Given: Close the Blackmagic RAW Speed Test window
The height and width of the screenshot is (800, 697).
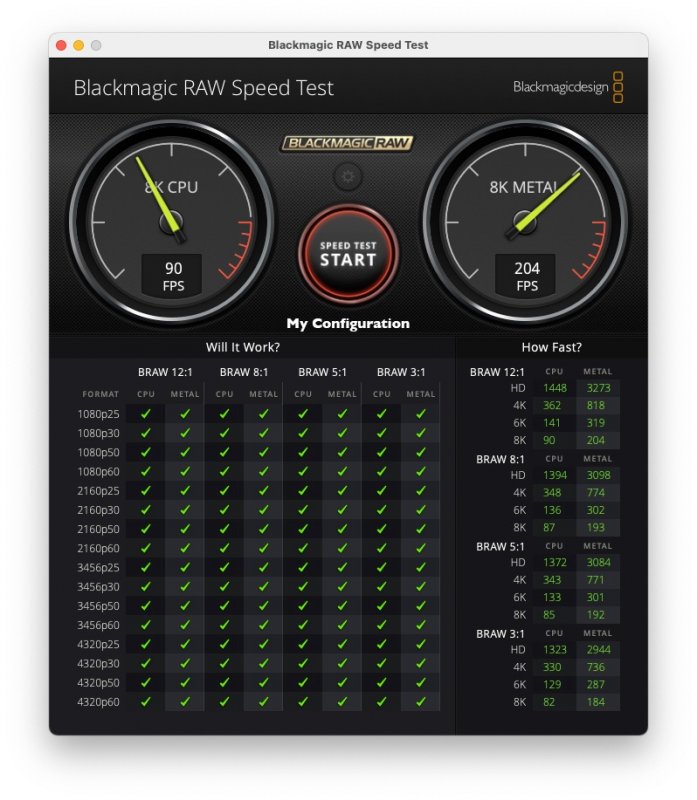Looking at the screenshot, I should (61, 45).
